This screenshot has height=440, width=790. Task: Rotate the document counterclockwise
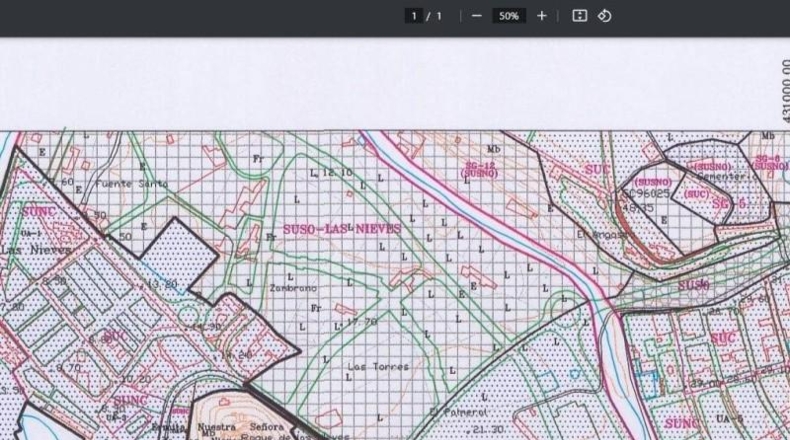[605, 16]
